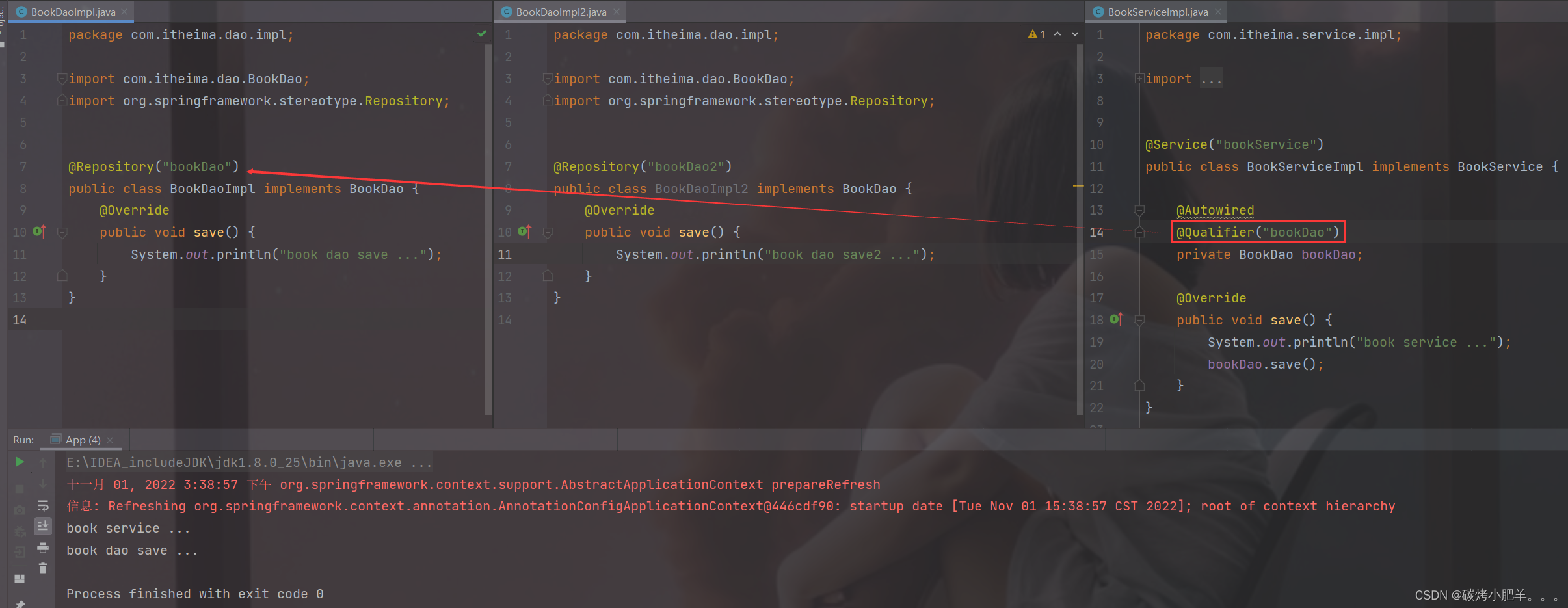Click the Up the Stack Trace arrow
The image size is (1568, 608).
(x=43, y=462)
